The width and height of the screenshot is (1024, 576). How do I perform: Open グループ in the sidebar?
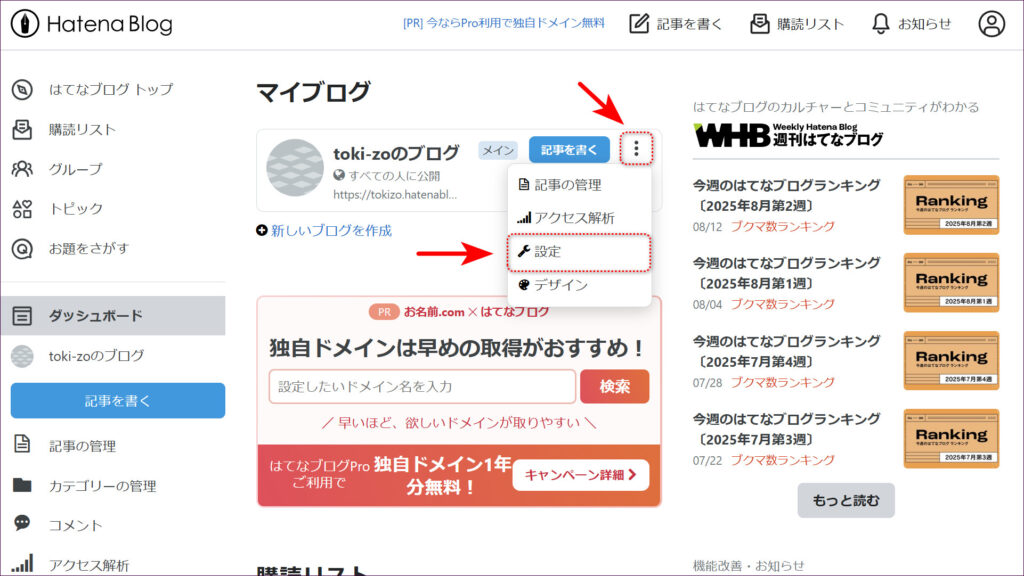[75, 169]
